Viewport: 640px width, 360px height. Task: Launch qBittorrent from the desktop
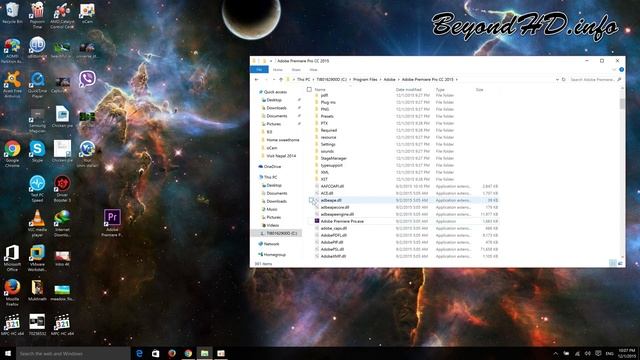pyautogui.click(x=37, y=47)
